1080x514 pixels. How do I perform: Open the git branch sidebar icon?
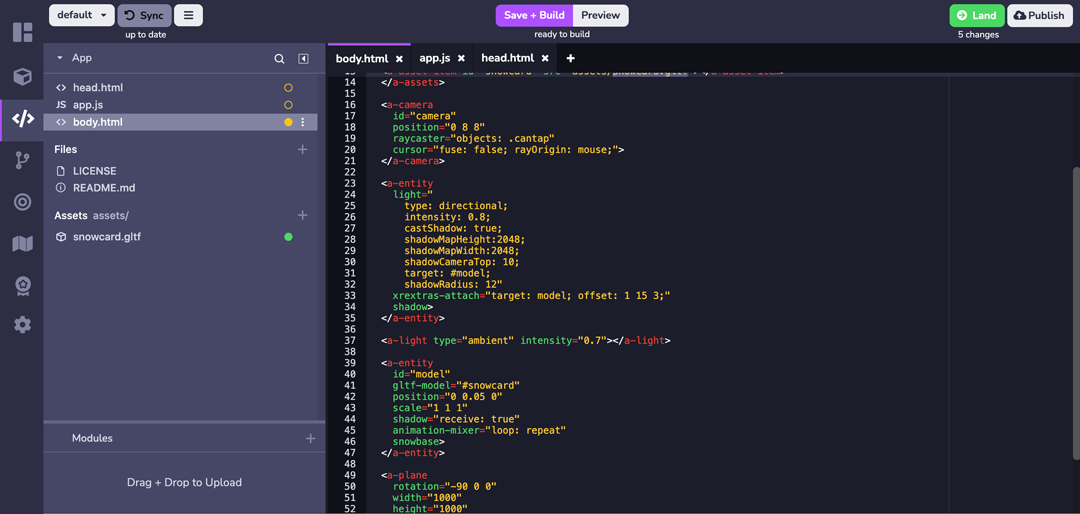pyautogui.click(x=22, y=160)
